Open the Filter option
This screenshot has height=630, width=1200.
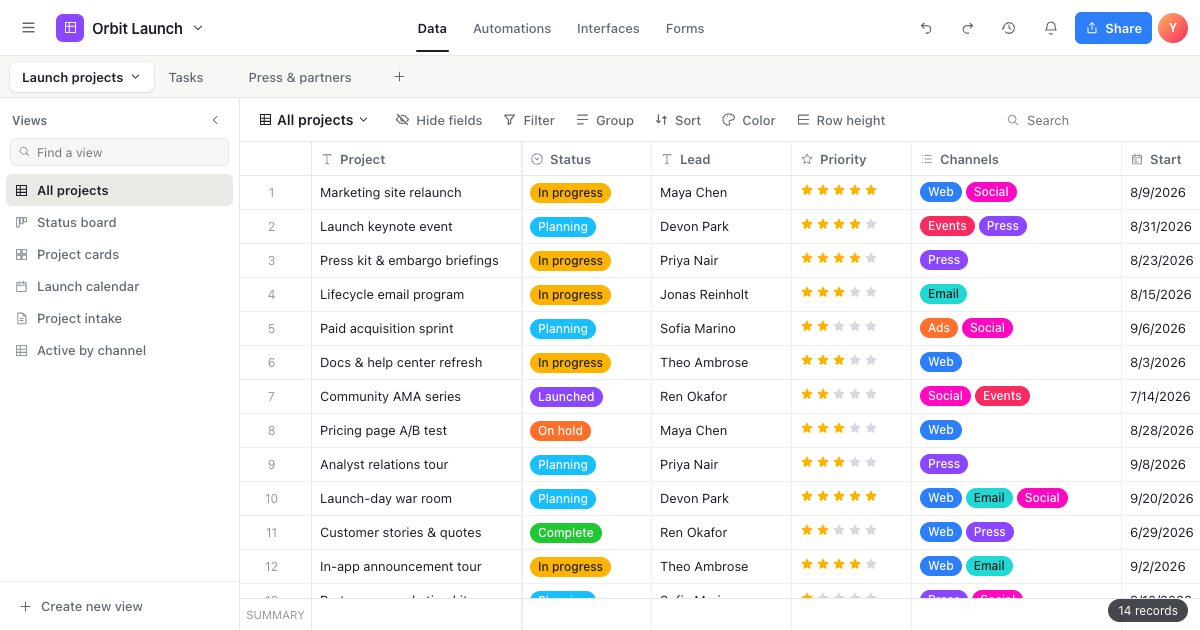tap(529, 120)
